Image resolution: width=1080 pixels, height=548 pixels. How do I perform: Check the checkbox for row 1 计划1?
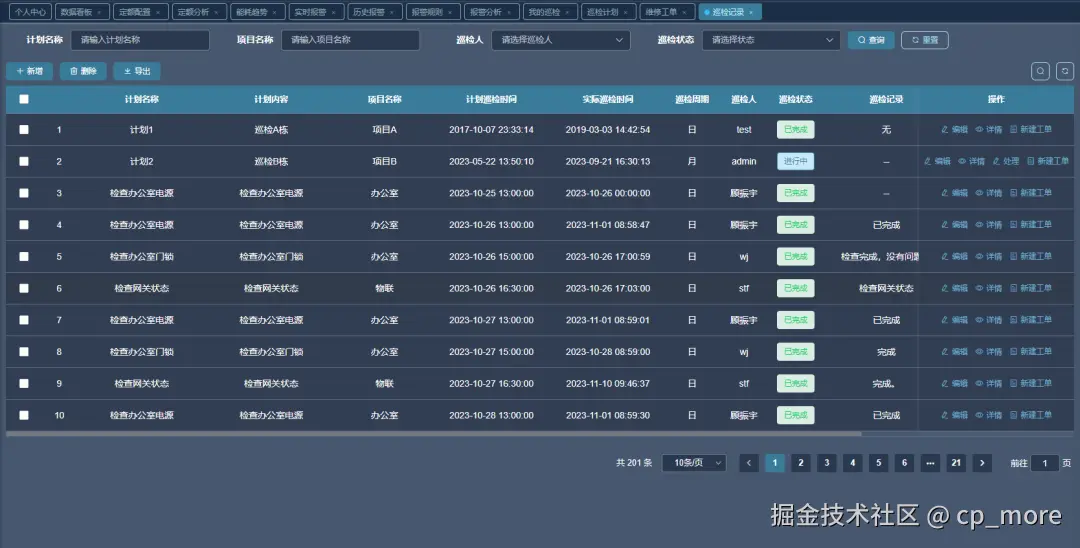tap(24, 129)
